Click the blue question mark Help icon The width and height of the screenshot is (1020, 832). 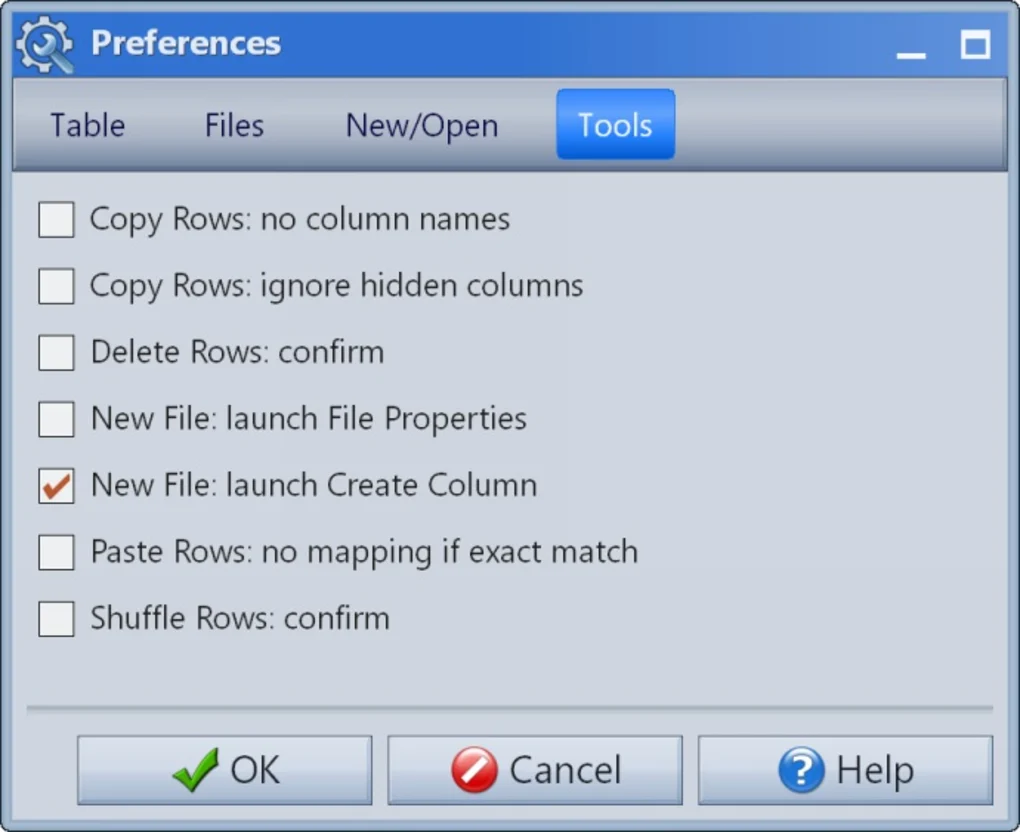pos(801,771)
